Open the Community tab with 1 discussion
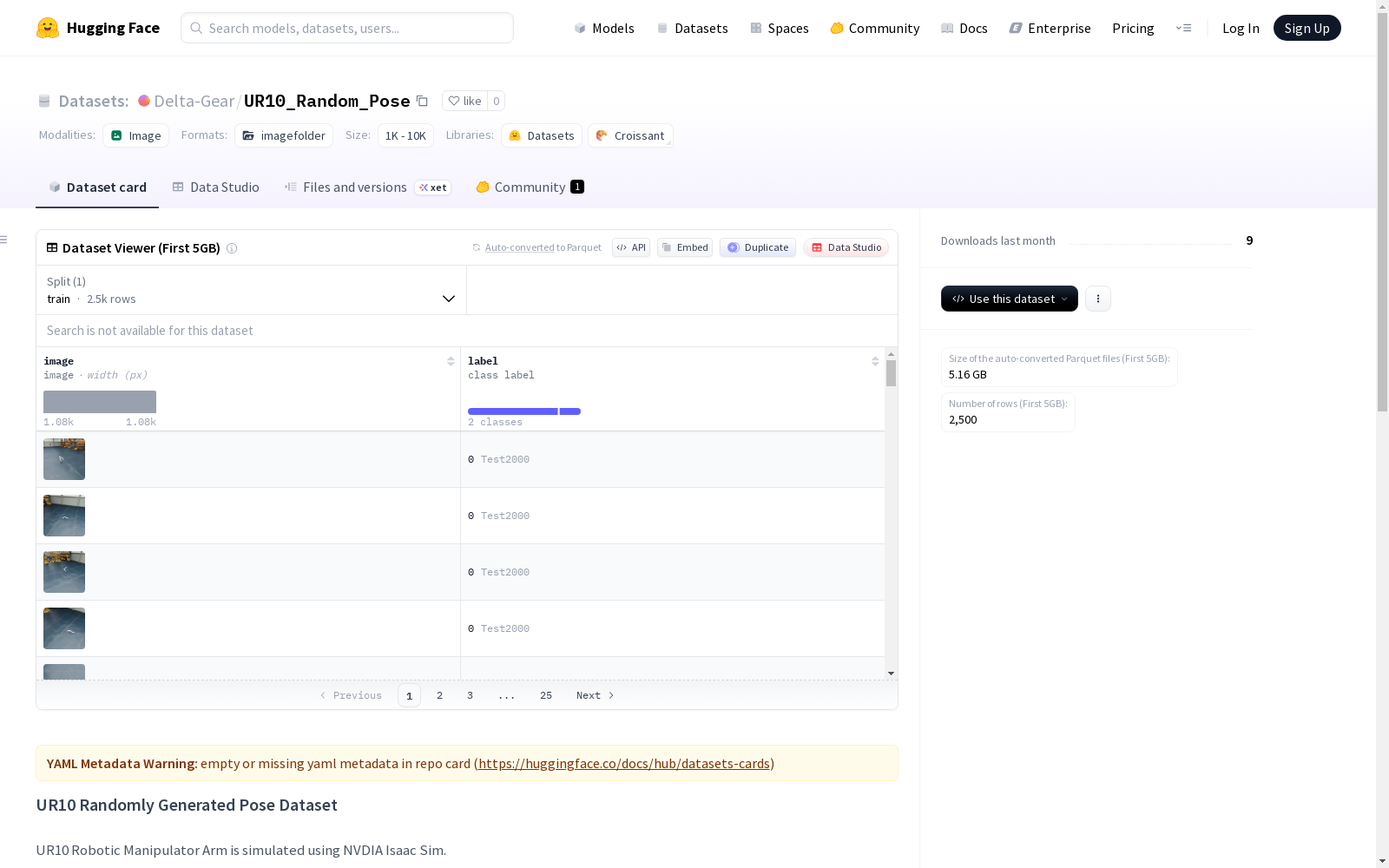Screen dimensions: 1389x868 click(x=530, y=187)
